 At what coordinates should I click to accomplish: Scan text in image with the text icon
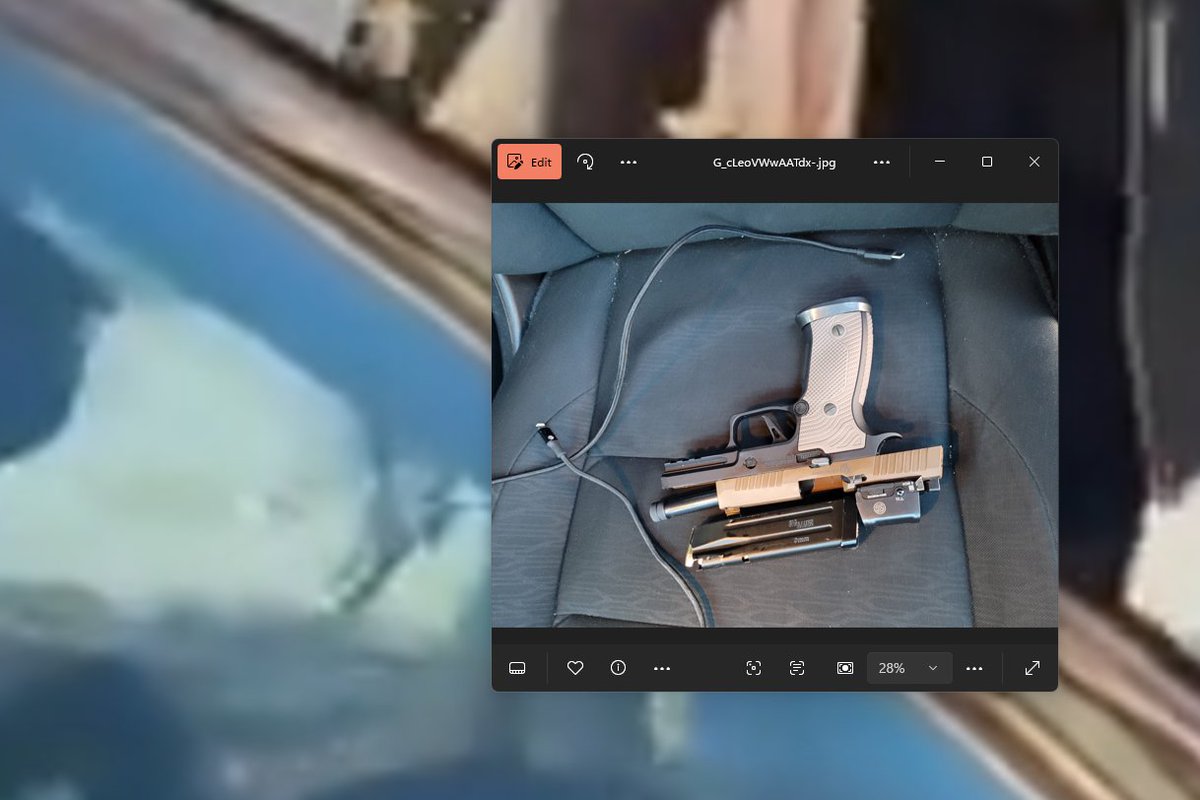pos(797,668)
